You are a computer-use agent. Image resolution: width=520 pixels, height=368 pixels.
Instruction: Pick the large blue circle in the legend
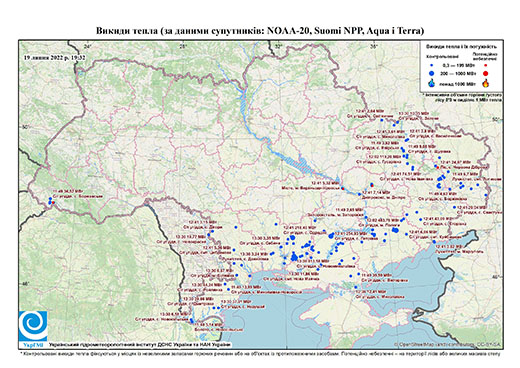(x=432, y=73)
